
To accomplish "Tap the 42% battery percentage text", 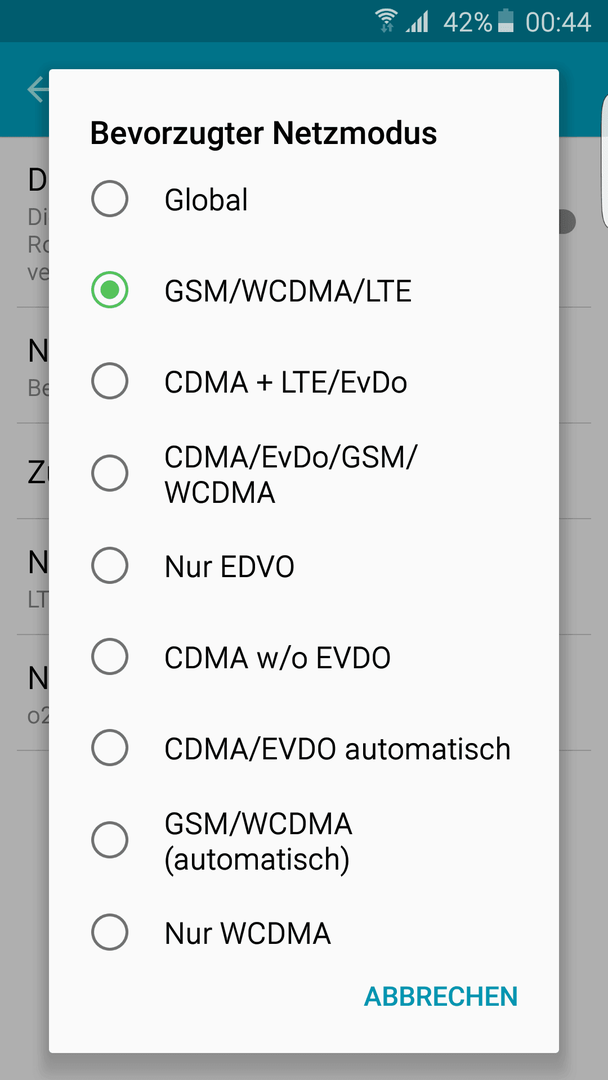I will point(468,22).
